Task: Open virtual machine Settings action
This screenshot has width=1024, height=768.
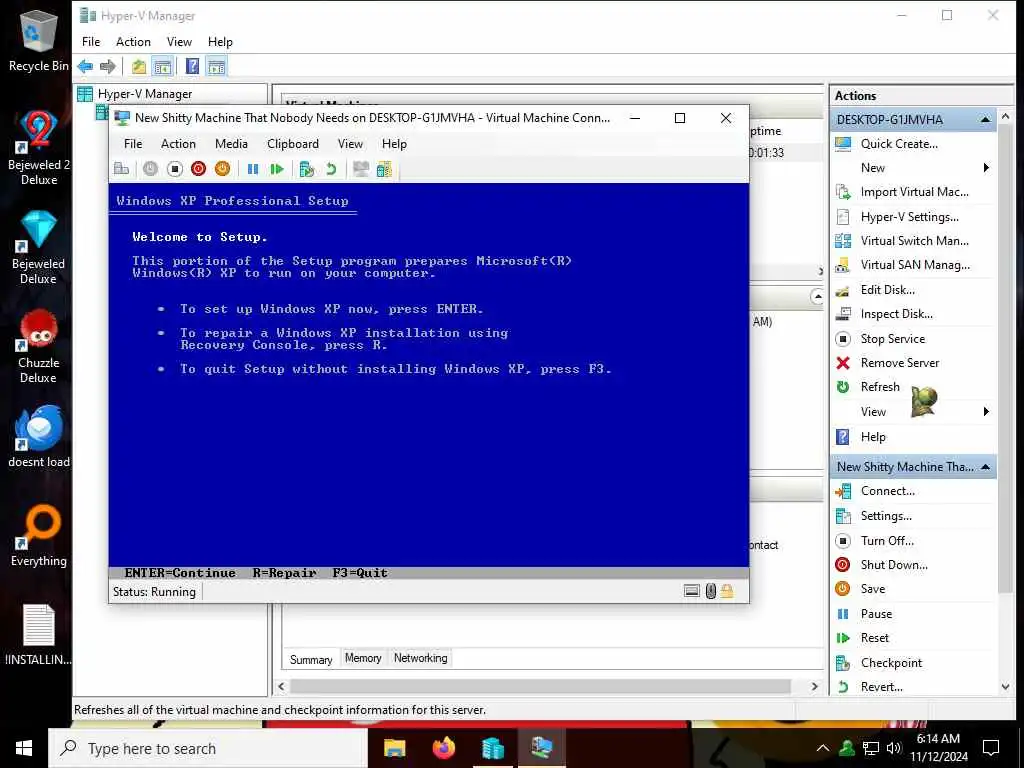Action: coord(886,516)
